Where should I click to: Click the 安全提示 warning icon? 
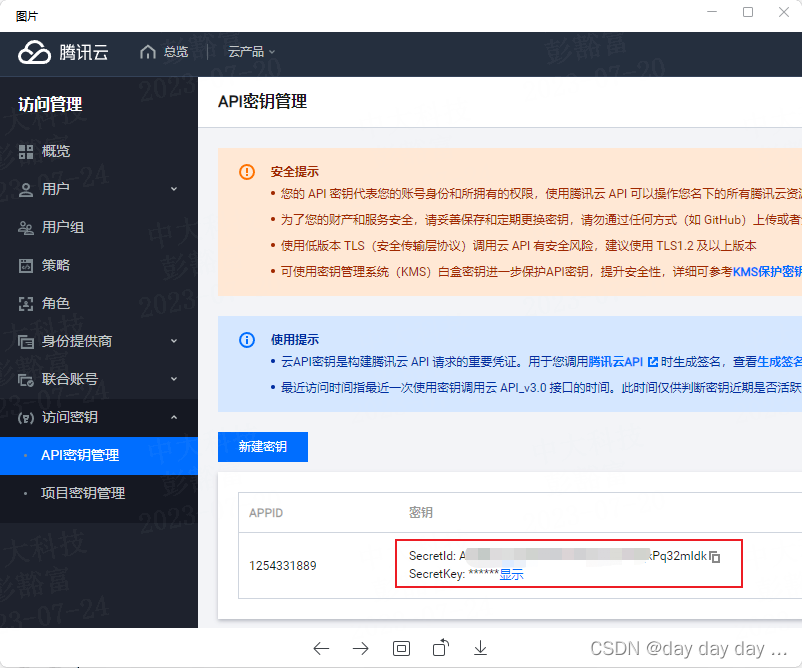point(247,172)
